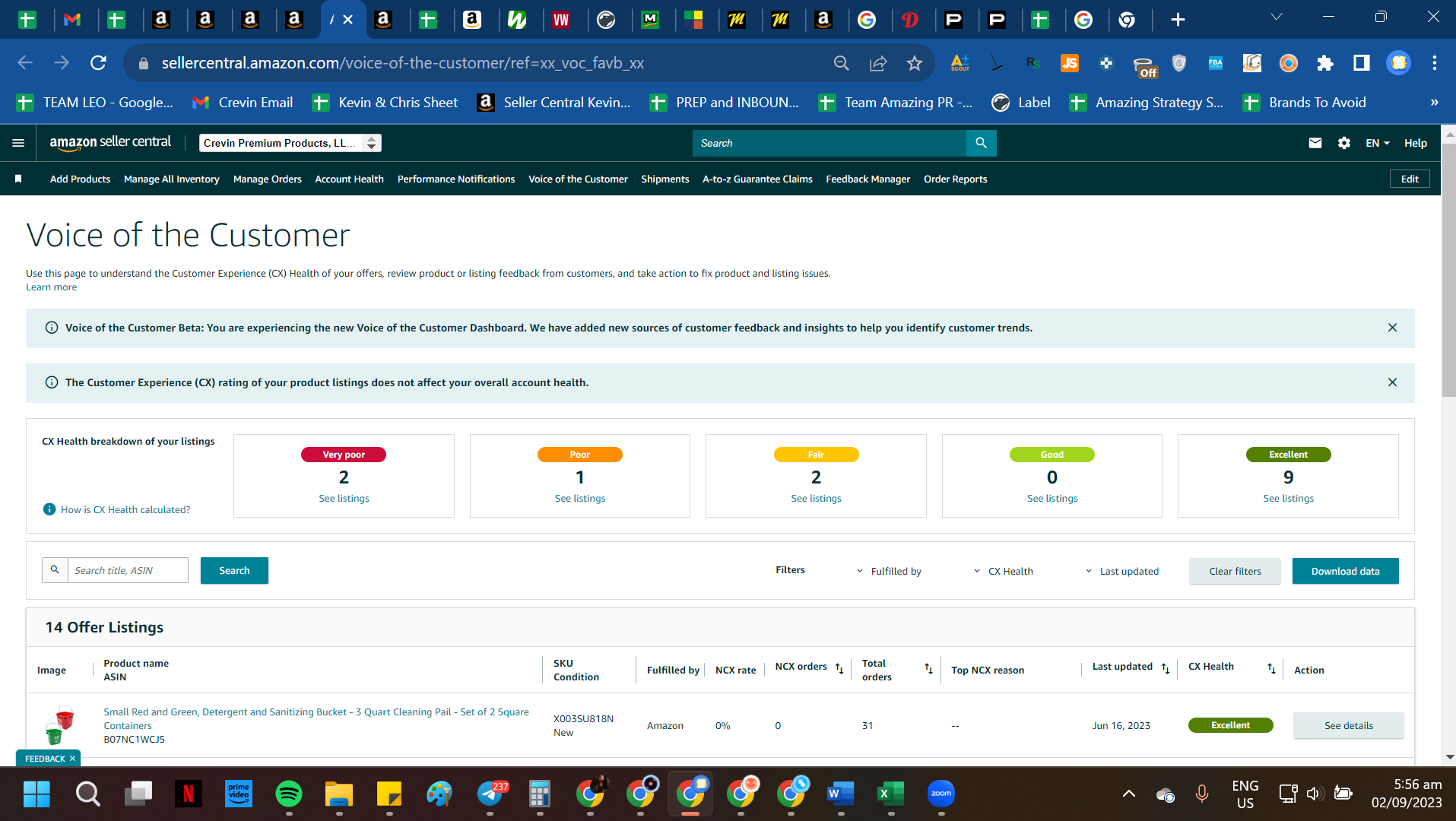Open a new browser tab
The height and width of the screenshot is (821, 1456).
click(1178, 20)
